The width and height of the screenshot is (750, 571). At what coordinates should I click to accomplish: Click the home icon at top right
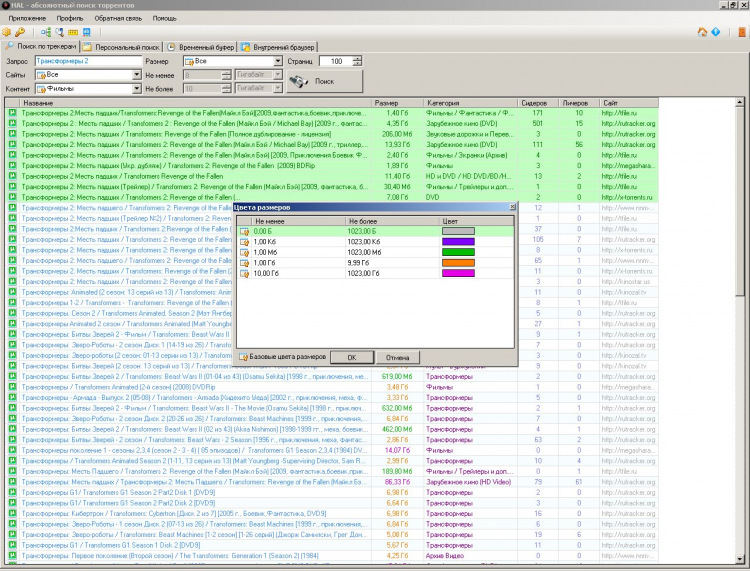click(703, 32)
